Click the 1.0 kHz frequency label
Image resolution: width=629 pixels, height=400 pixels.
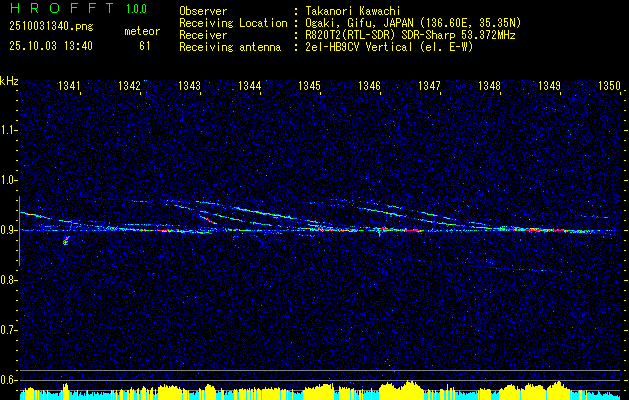pos(8,180)
